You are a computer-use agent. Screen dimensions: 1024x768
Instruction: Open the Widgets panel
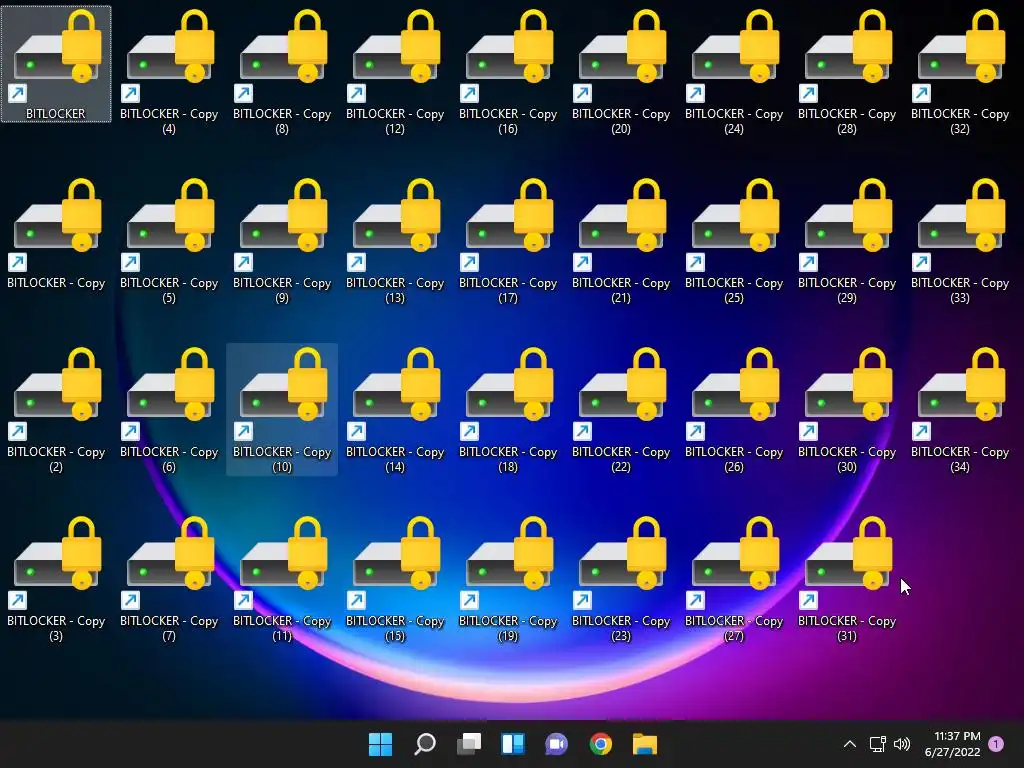[513, 744]
